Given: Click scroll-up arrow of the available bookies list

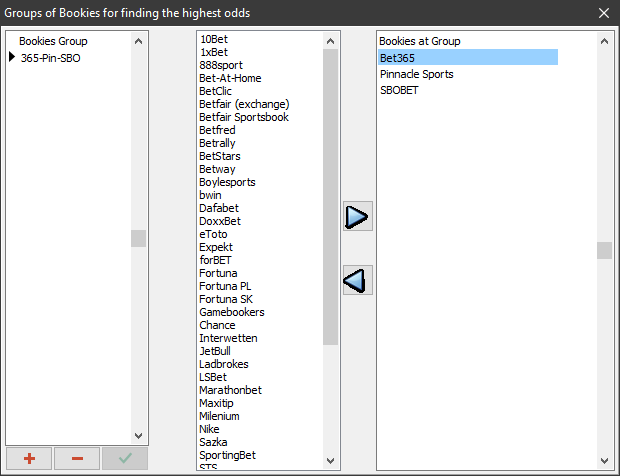Looking at the screenshot, I should pos(331,41).
